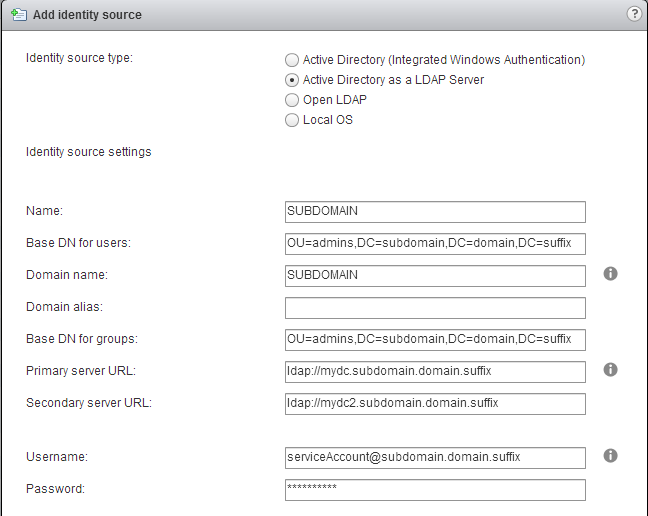Edit the Username field with serviceAccount

(x=435, y=458)
